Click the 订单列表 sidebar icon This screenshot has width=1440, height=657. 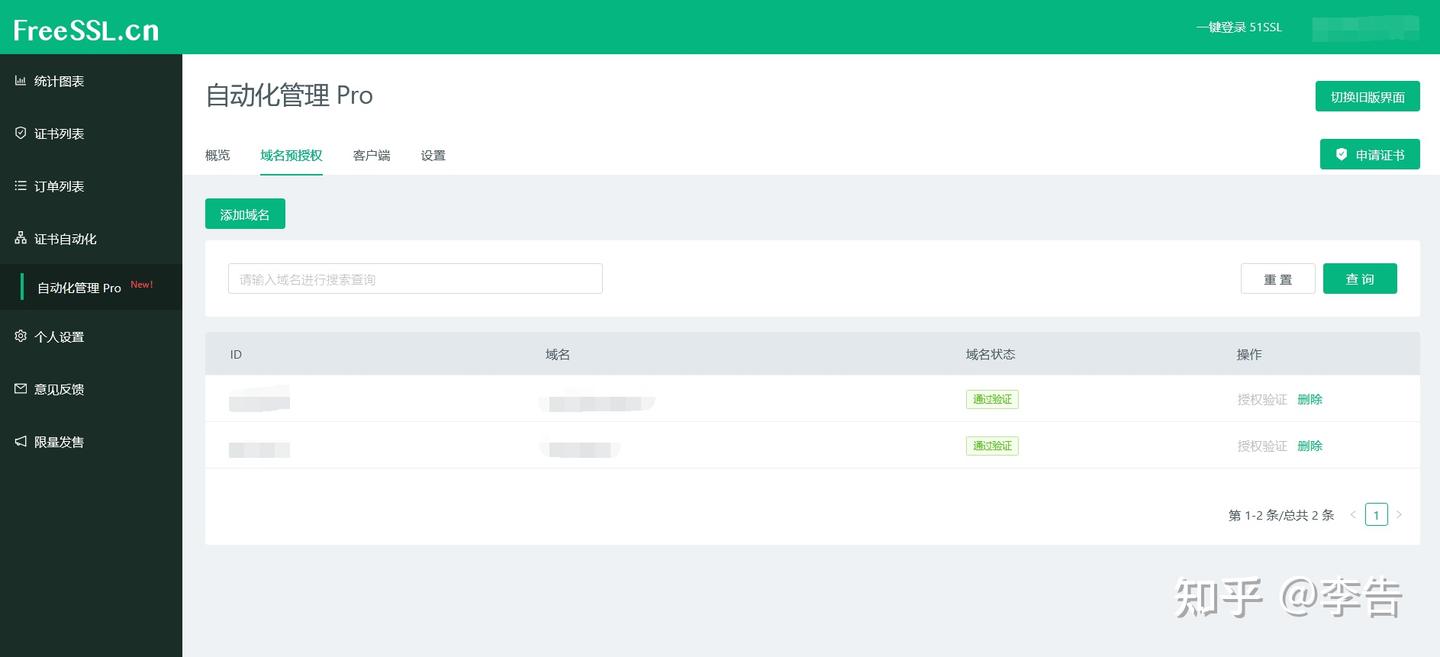(20, 186)
